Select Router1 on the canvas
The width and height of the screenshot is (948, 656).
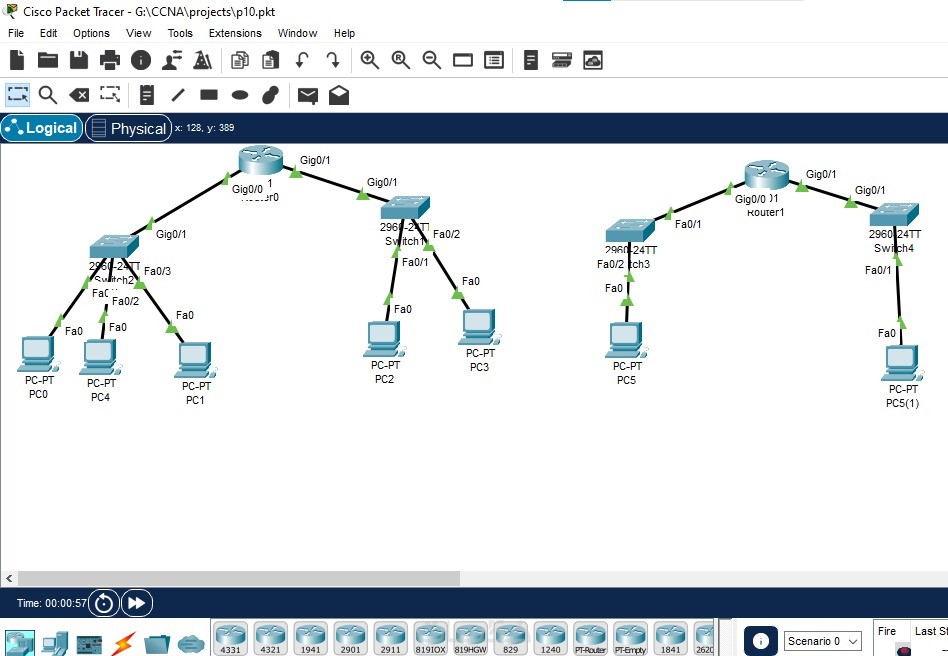point(767,174)
